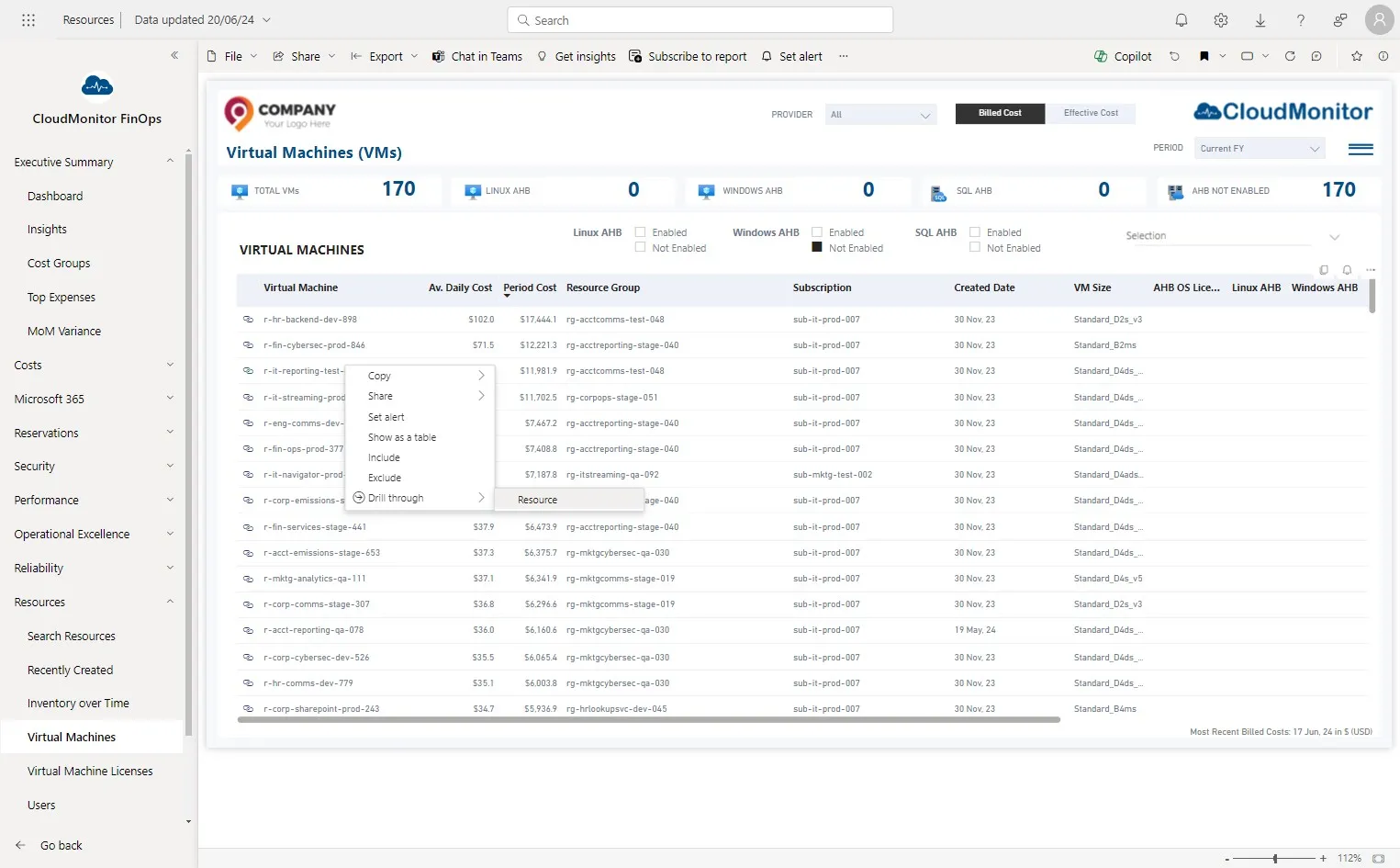Collapse navigation pane double-arrow icon

pos(174,55)
